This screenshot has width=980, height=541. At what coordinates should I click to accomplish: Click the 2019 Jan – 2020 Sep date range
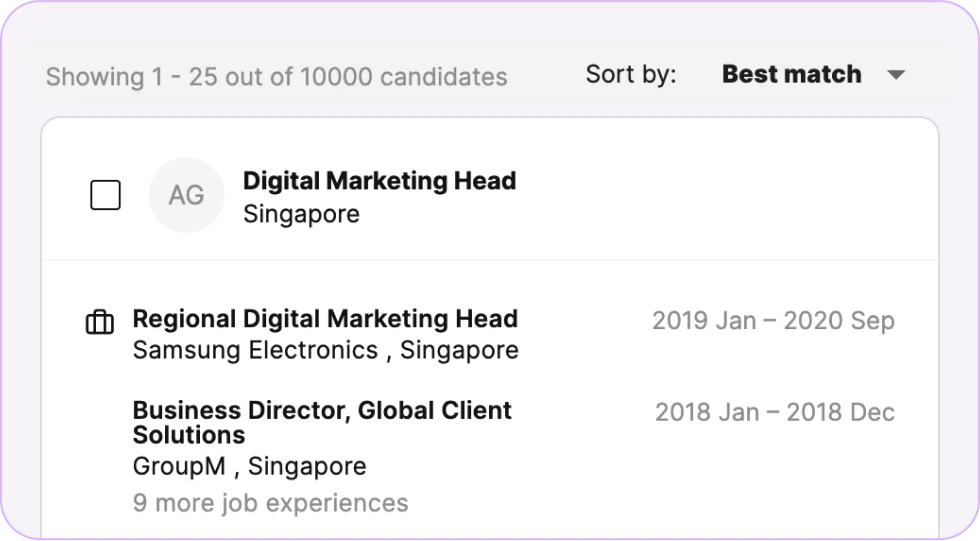pos(773,320)
